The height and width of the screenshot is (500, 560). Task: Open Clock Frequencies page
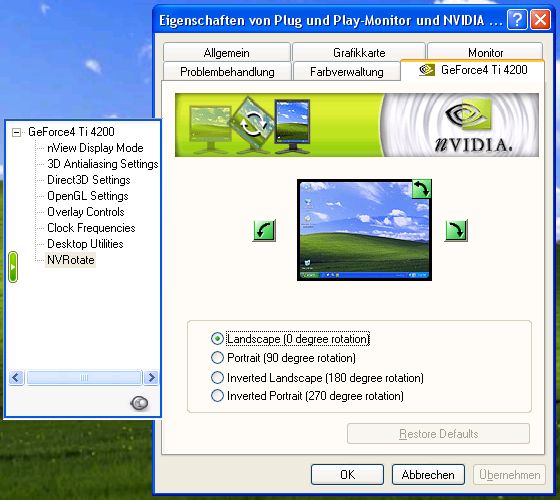pos(91,228)
